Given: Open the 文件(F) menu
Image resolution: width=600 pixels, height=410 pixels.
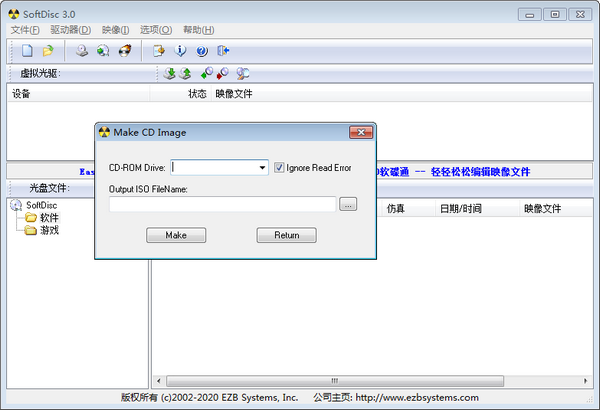Looking at the screenshot, I should click(25, 30).
